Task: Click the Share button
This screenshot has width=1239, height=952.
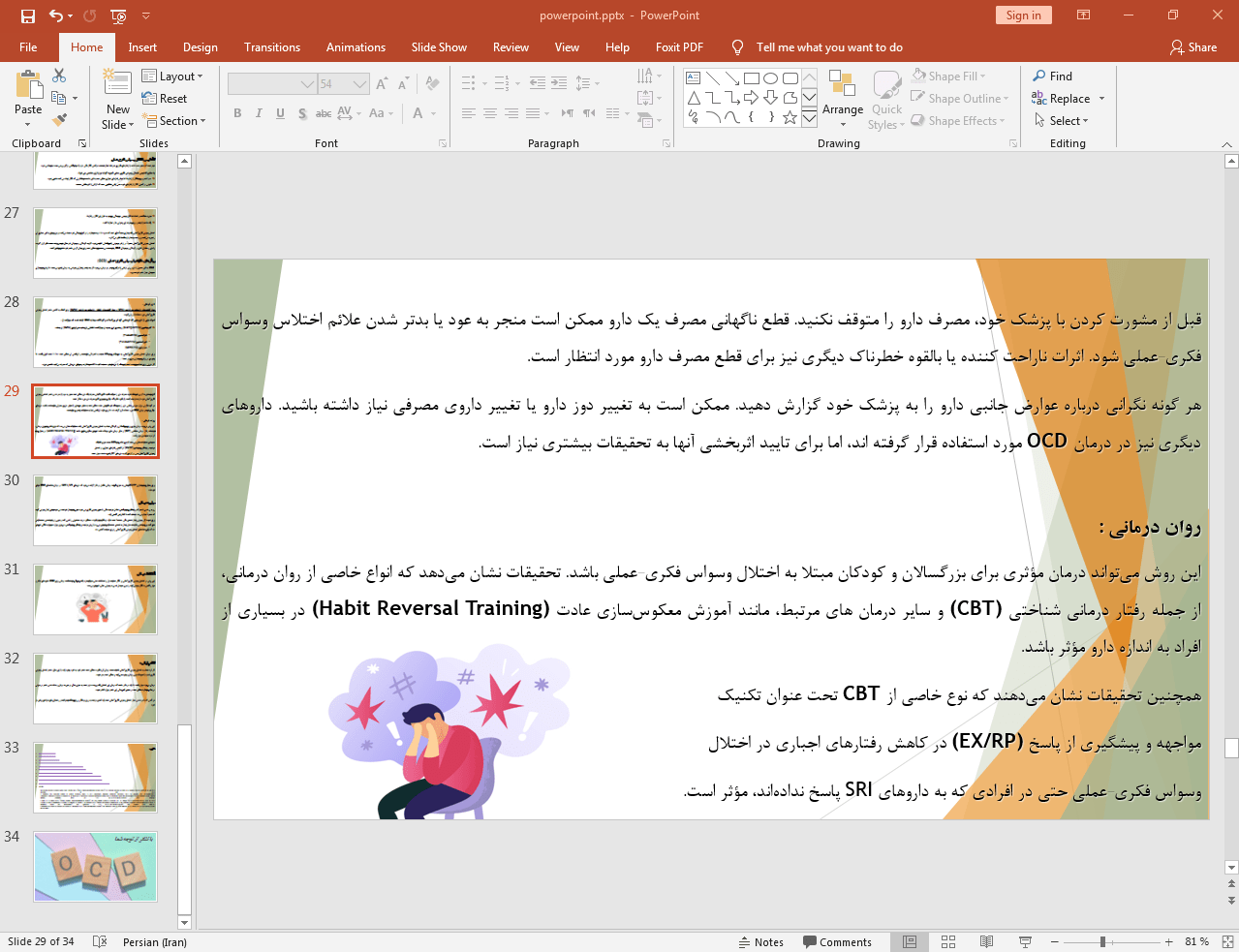Action: tap(1193, 47)
